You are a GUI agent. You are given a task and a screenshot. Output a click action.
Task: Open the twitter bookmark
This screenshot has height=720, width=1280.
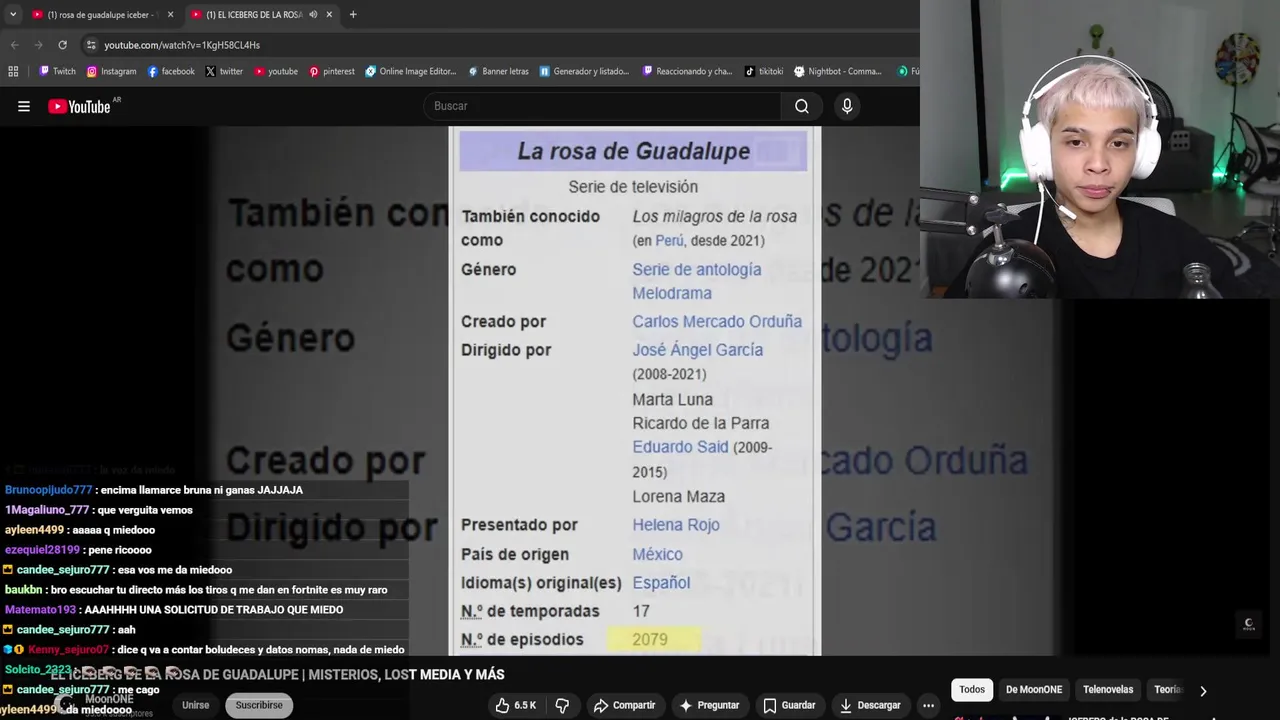(x=224, y=71)
